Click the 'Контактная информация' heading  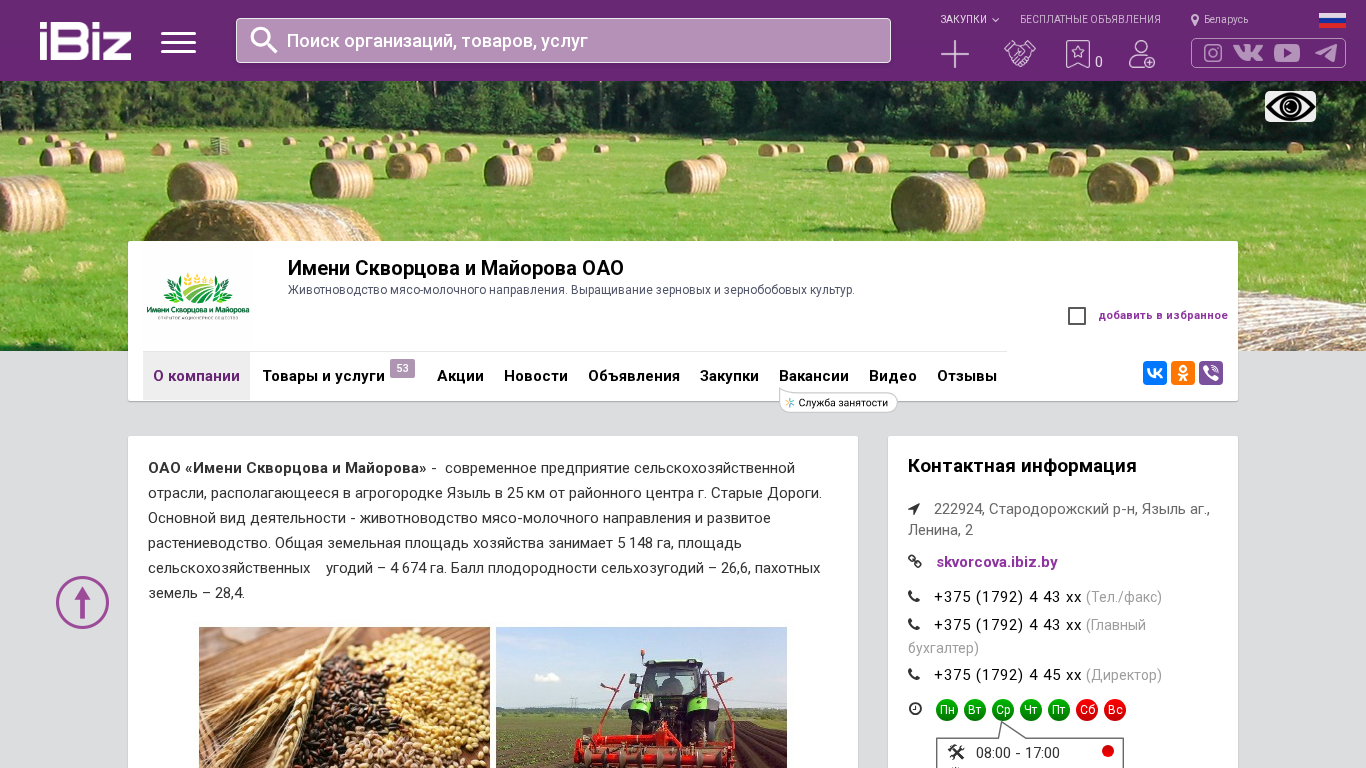tap(1022, 466)
